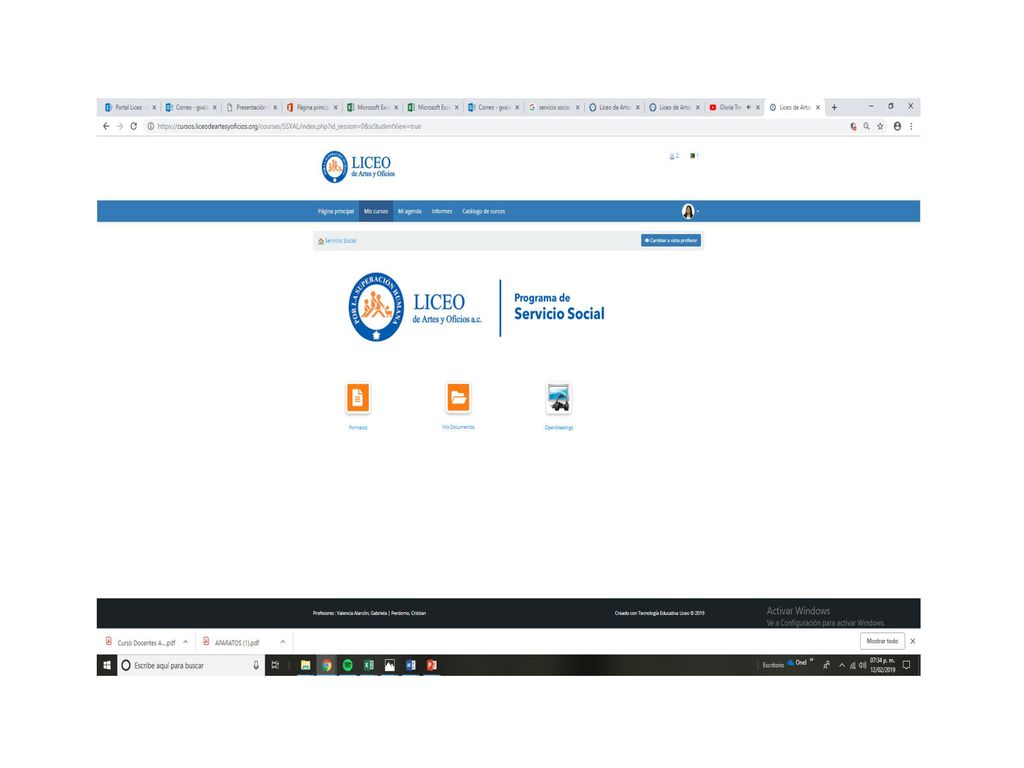Open the Photos app from taskbar
The width and height of the screenshot is (1024, 768).
[x=389, y=665]
